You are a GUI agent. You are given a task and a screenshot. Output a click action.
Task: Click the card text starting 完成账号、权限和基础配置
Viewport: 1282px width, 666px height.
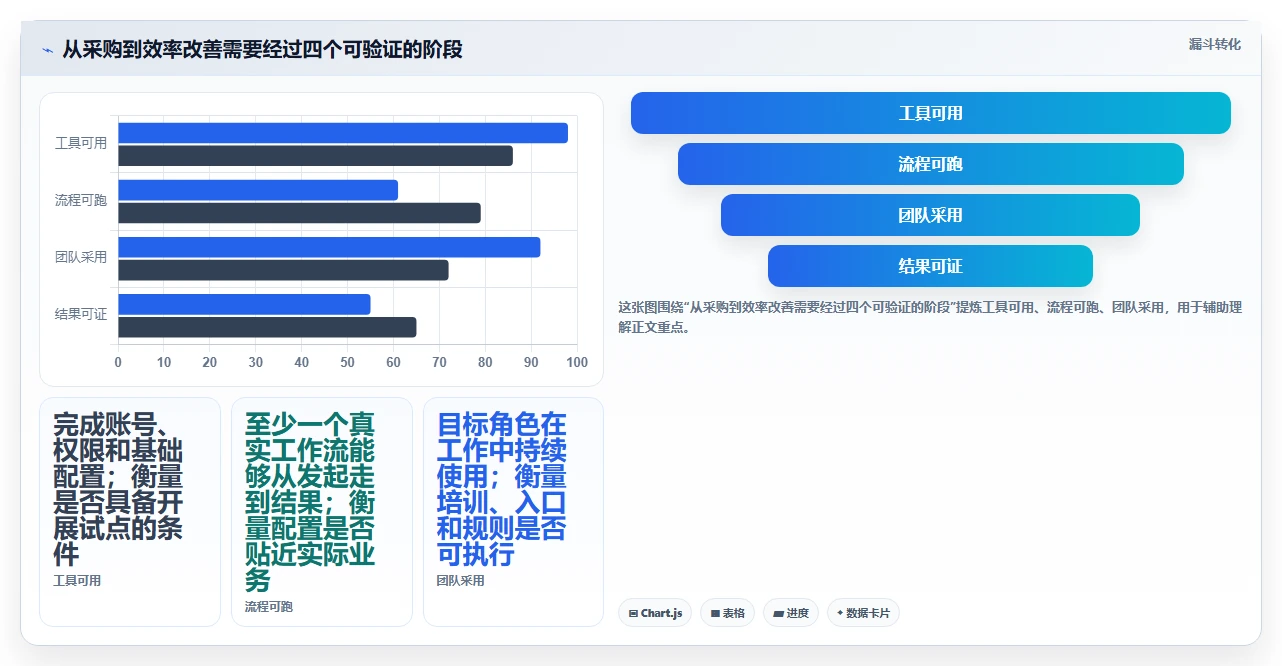point(118,489)
